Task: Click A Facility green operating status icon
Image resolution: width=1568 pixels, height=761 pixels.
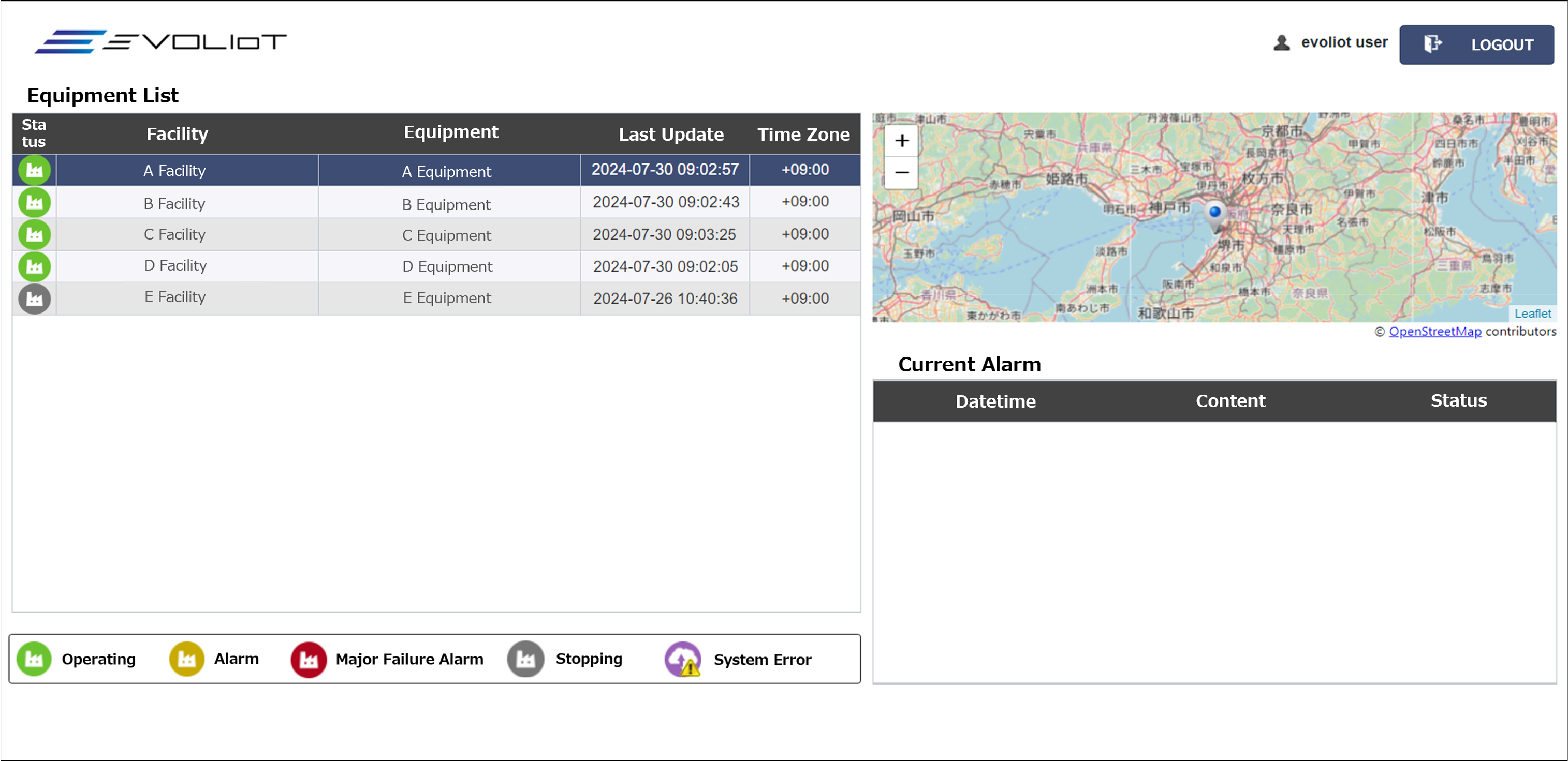Action: tap(34, 170)
